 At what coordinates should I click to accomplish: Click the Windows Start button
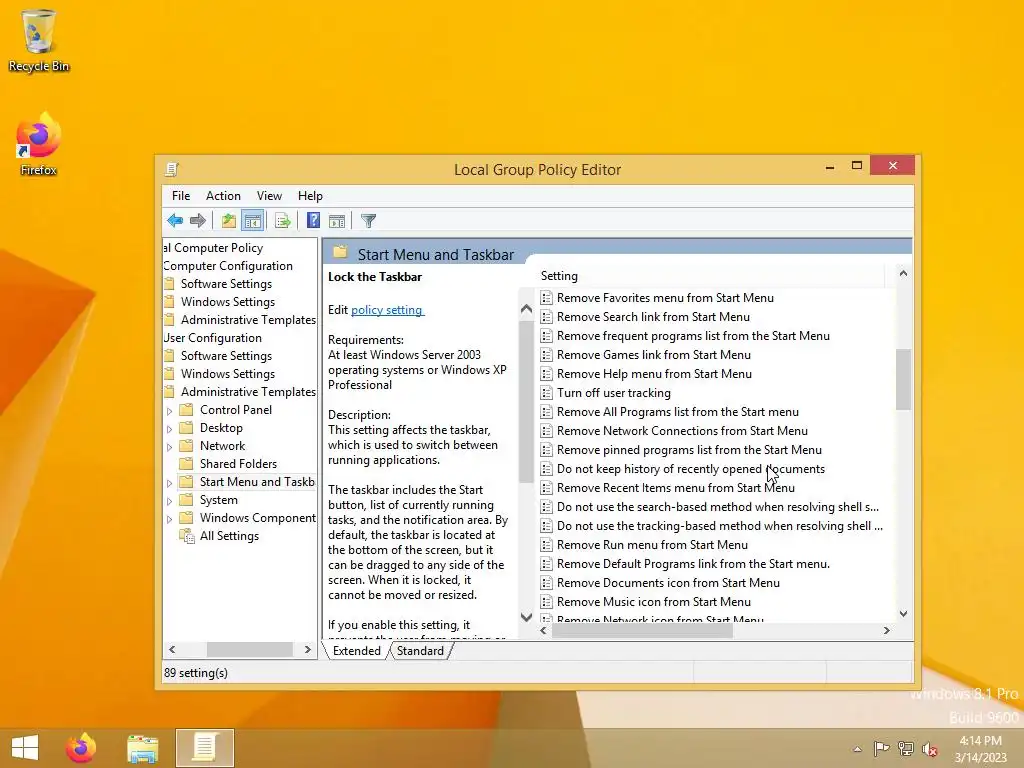25,748
